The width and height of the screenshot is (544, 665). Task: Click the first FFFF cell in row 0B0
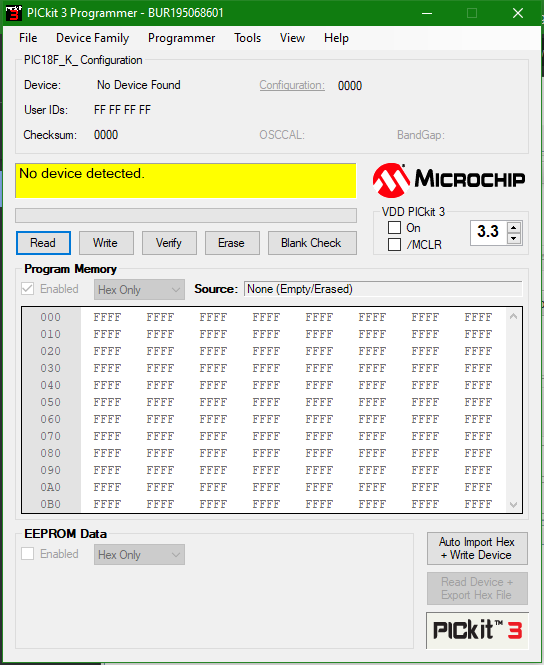[107, 504]
